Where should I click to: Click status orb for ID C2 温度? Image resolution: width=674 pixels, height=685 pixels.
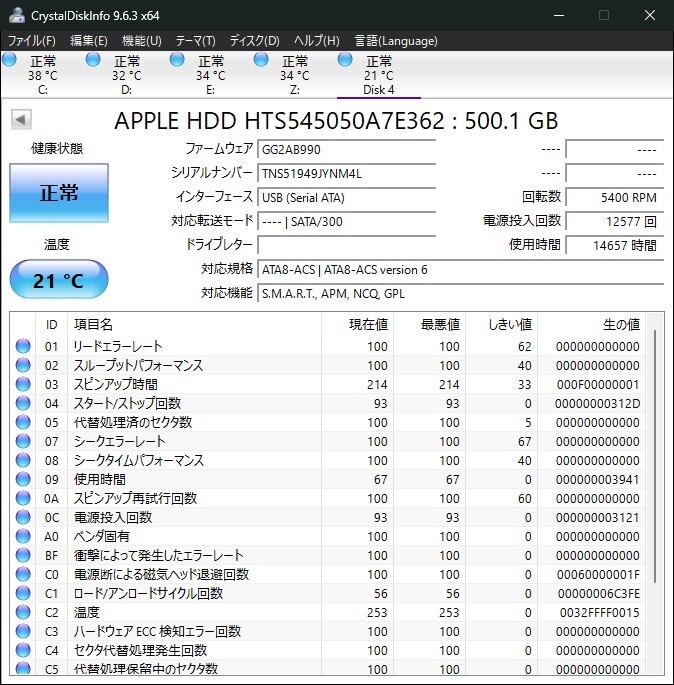(x=23, y=612)
